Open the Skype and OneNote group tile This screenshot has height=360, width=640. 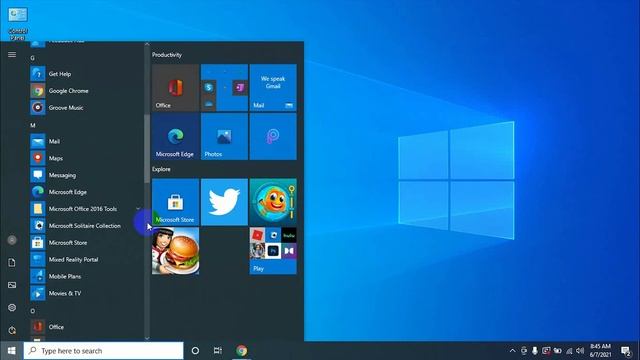tap(224, 87)
